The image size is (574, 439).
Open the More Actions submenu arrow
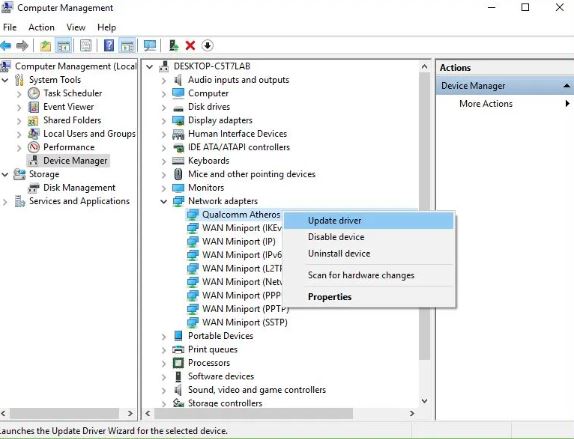(x=567, y=104)
